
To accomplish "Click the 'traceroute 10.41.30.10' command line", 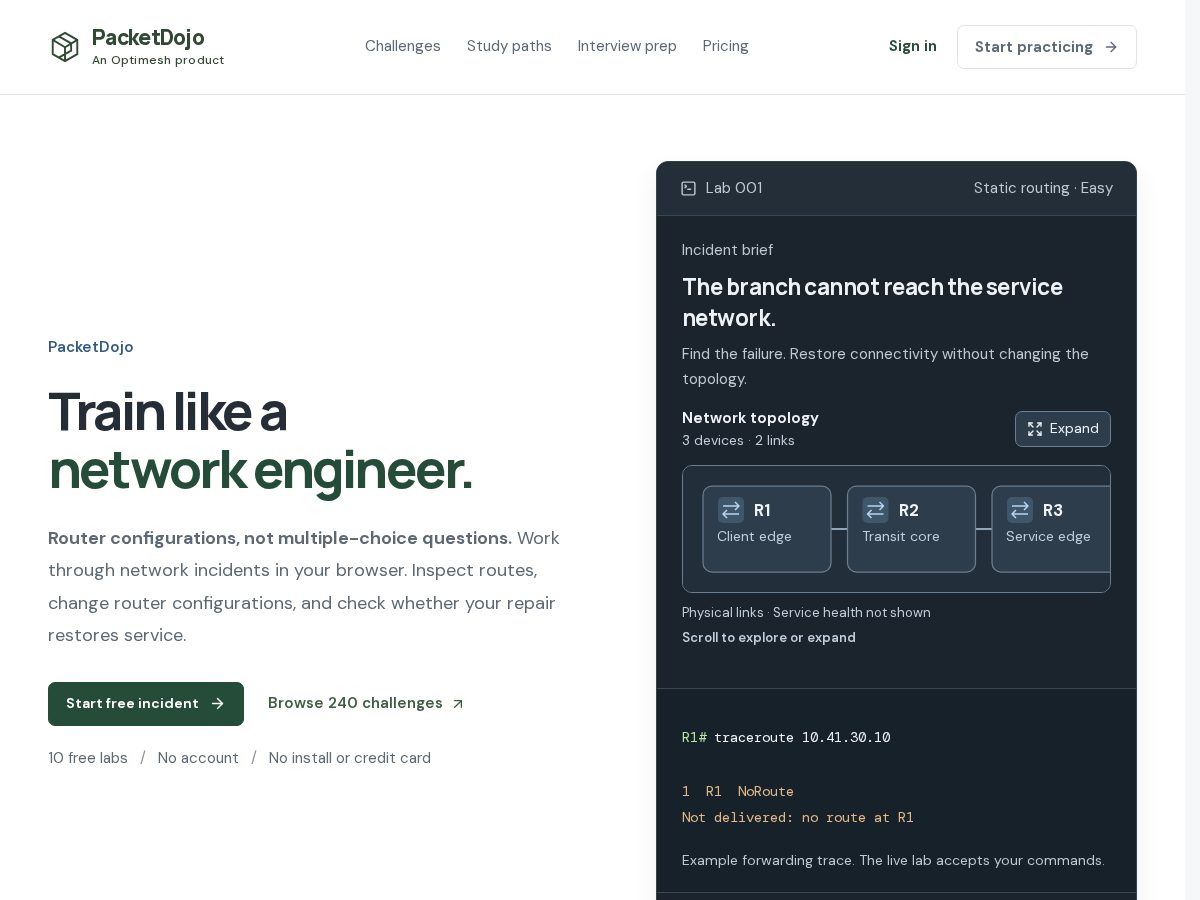I will 802,737.
